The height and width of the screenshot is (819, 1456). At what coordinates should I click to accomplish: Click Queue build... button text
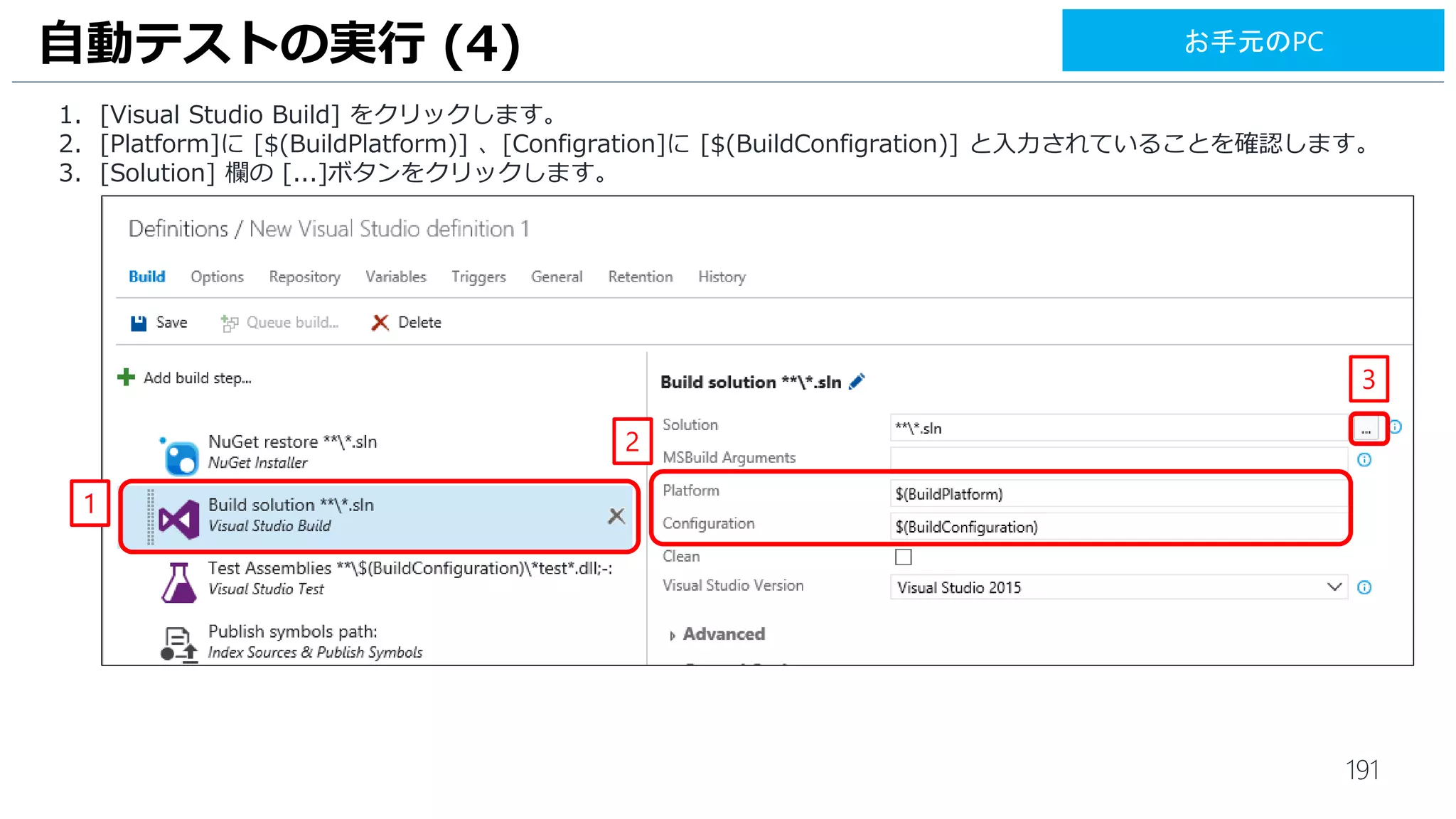293,323
